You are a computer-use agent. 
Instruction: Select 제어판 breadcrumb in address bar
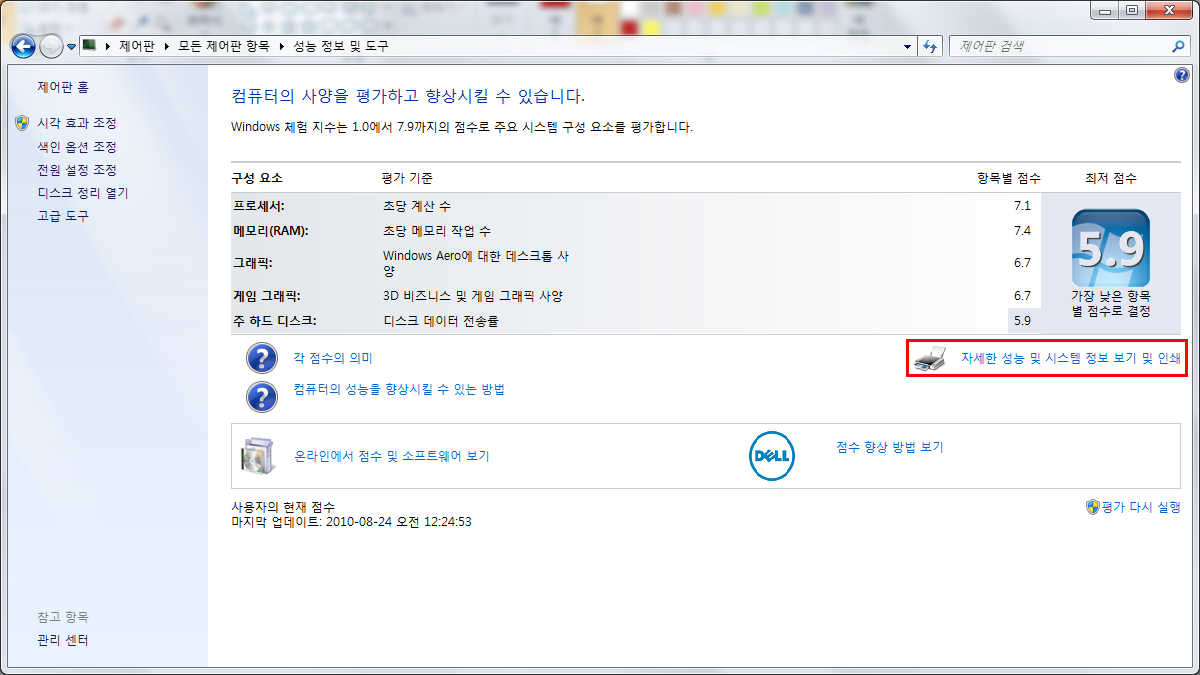click(136, 46)
